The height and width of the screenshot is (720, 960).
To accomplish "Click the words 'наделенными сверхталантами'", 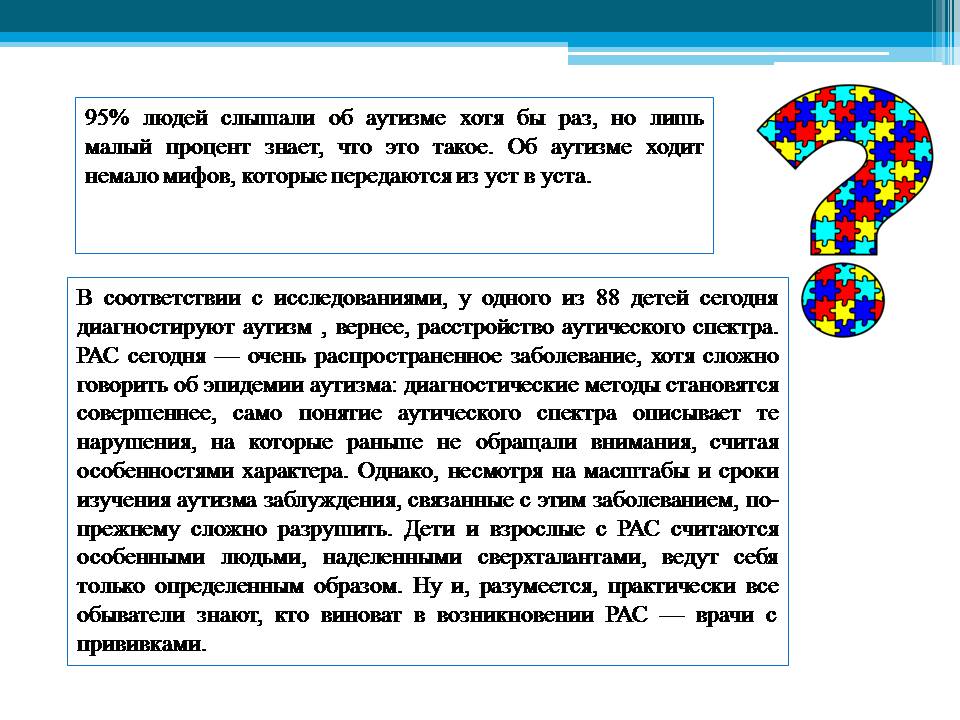I will [482, 558].
